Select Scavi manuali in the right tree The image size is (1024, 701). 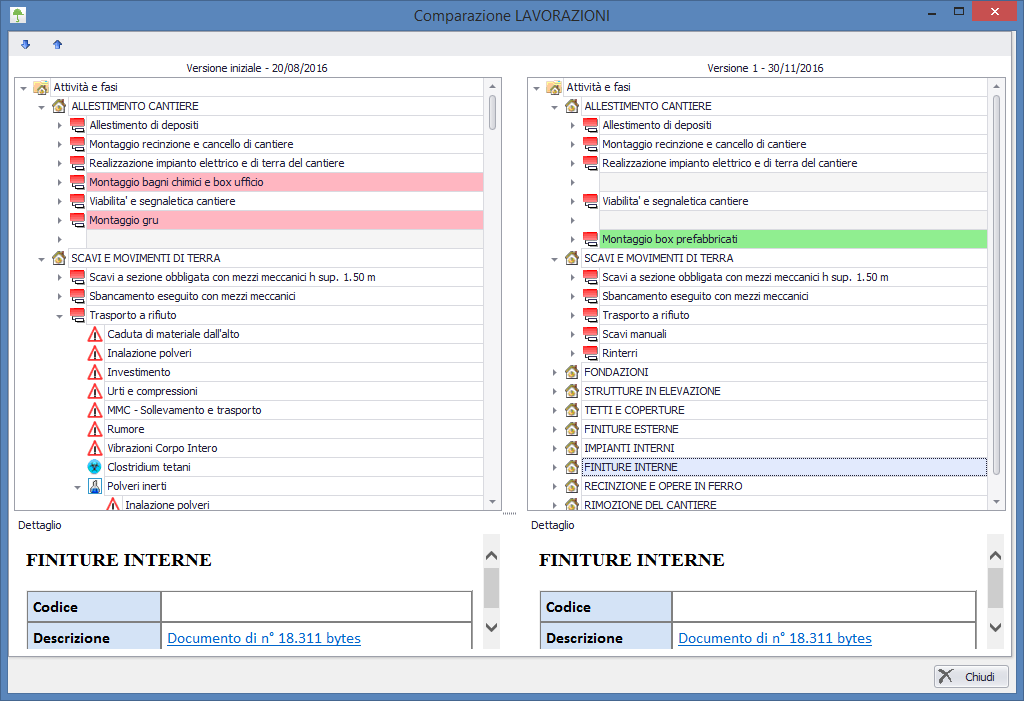click(x=634, y=334)
